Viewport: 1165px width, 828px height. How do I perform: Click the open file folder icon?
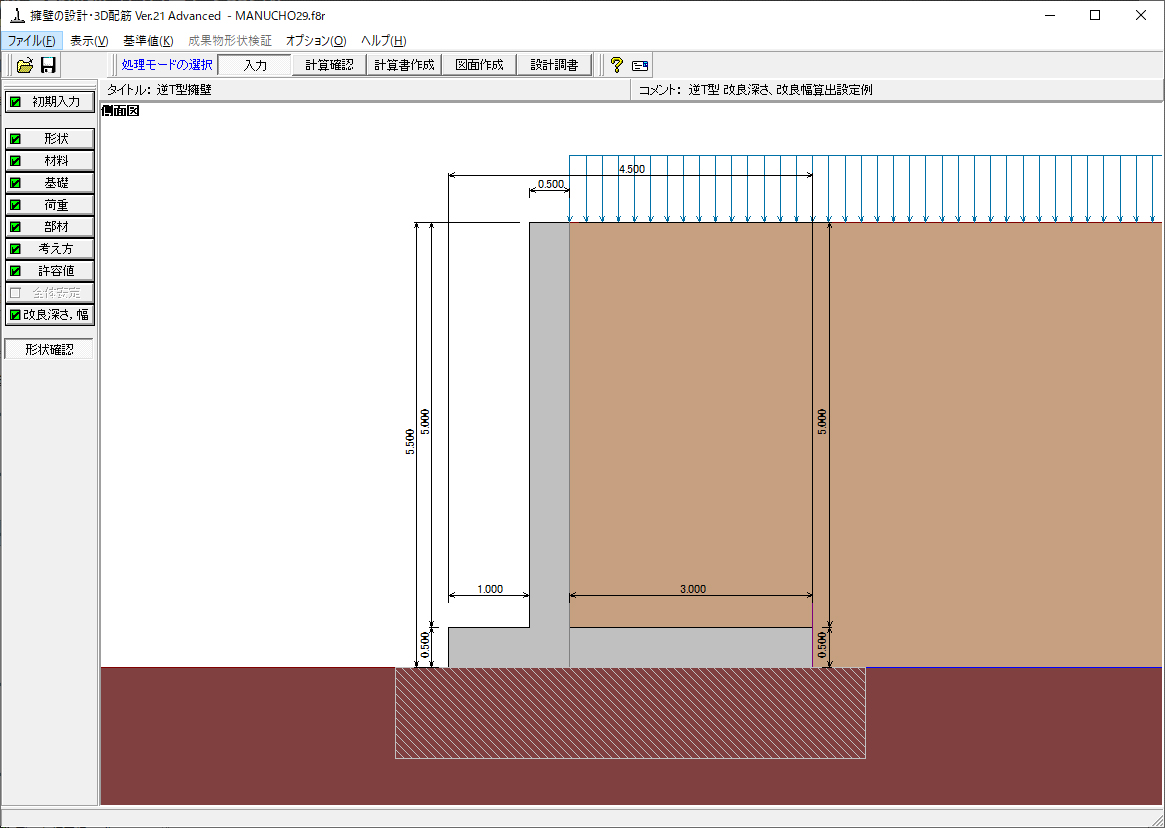[25, 65]
